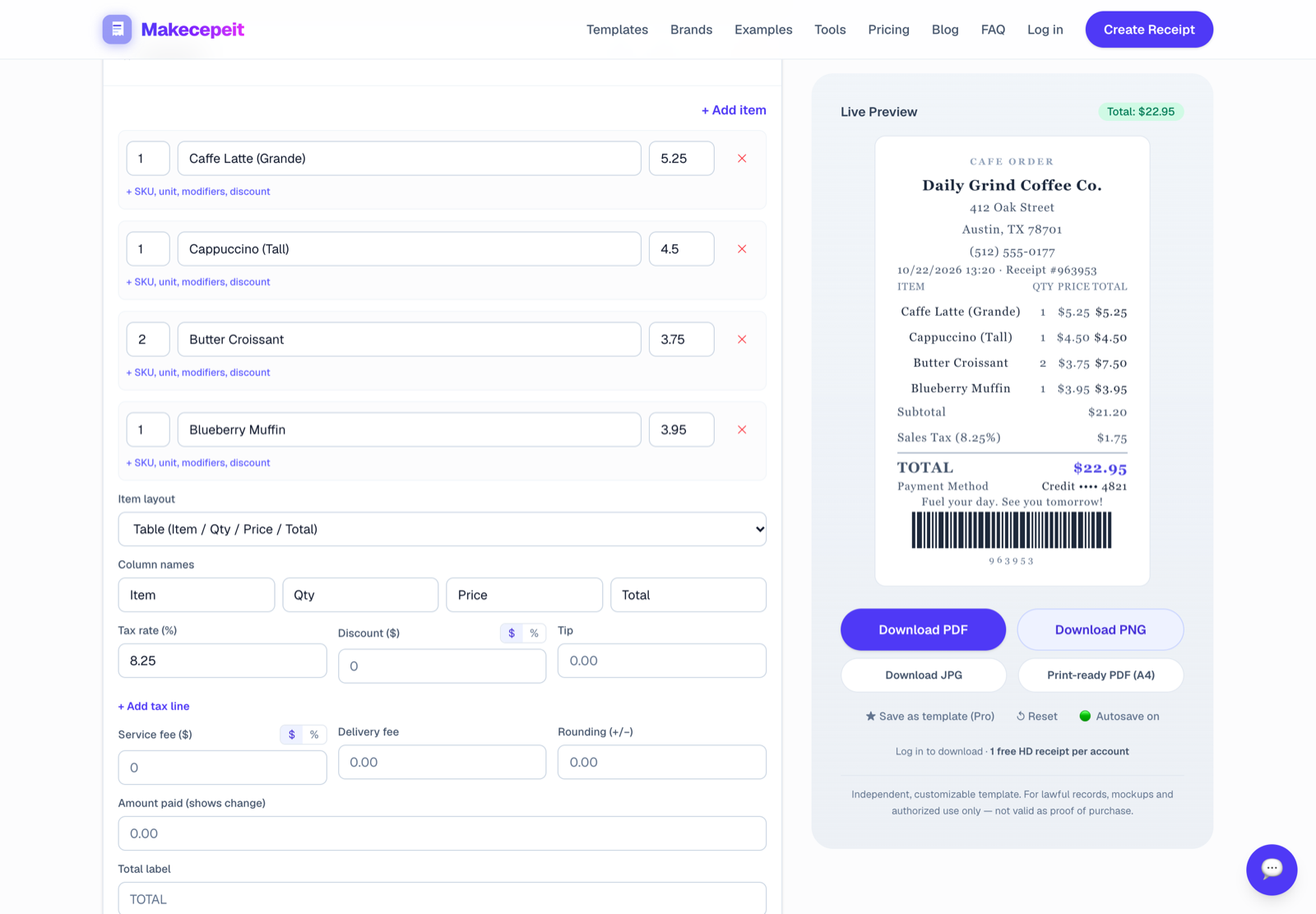The height and width of the screenshot is (914, 1316).
Task: Open the Templates menu
Action: click(x=617, y=30)
